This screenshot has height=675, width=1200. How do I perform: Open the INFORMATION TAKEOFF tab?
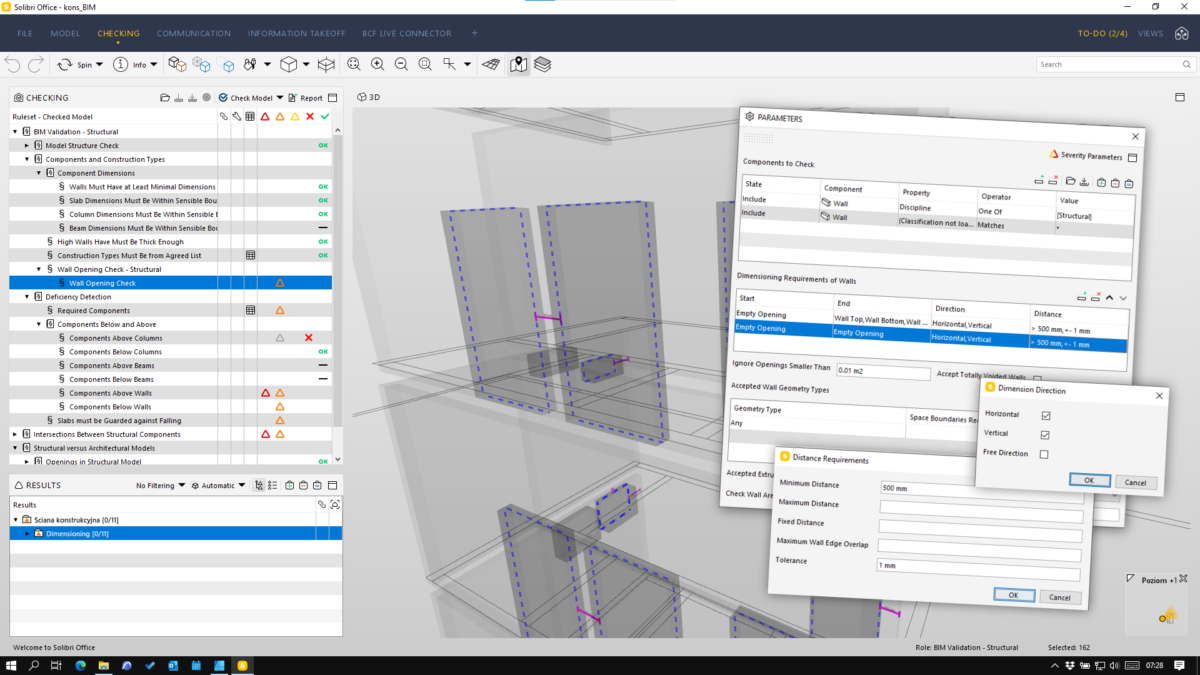(296, 33)
